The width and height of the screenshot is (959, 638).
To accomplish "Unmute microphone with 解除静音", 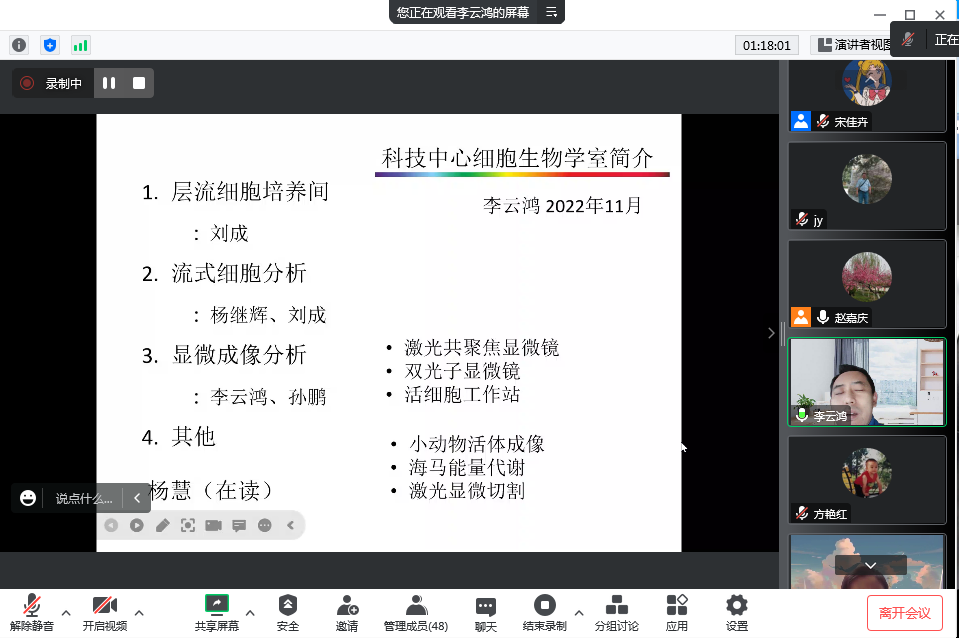I will [x=32, y=612].
